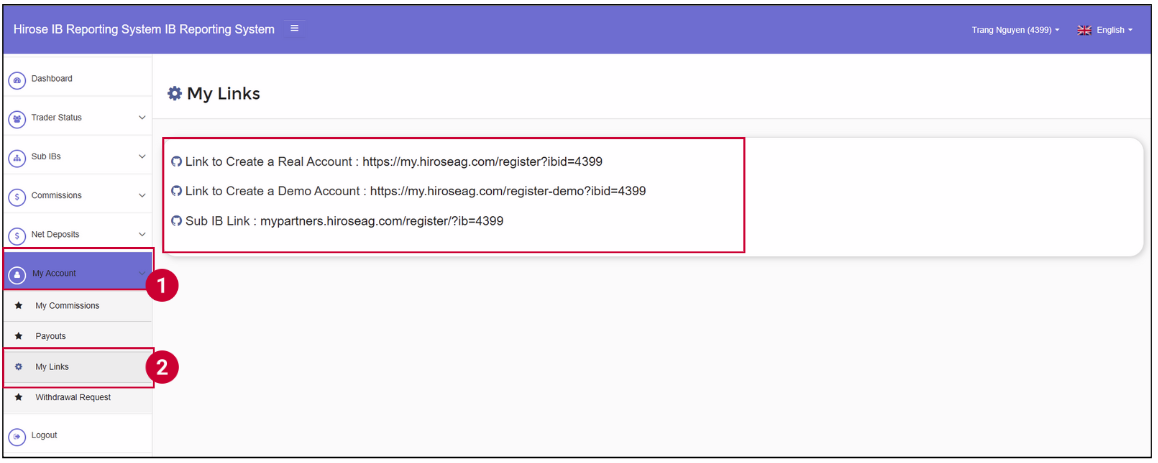Click the Sub IBs hierarchy icon
This screenshot has width=1158, height=463.
(x=17, y=158)
